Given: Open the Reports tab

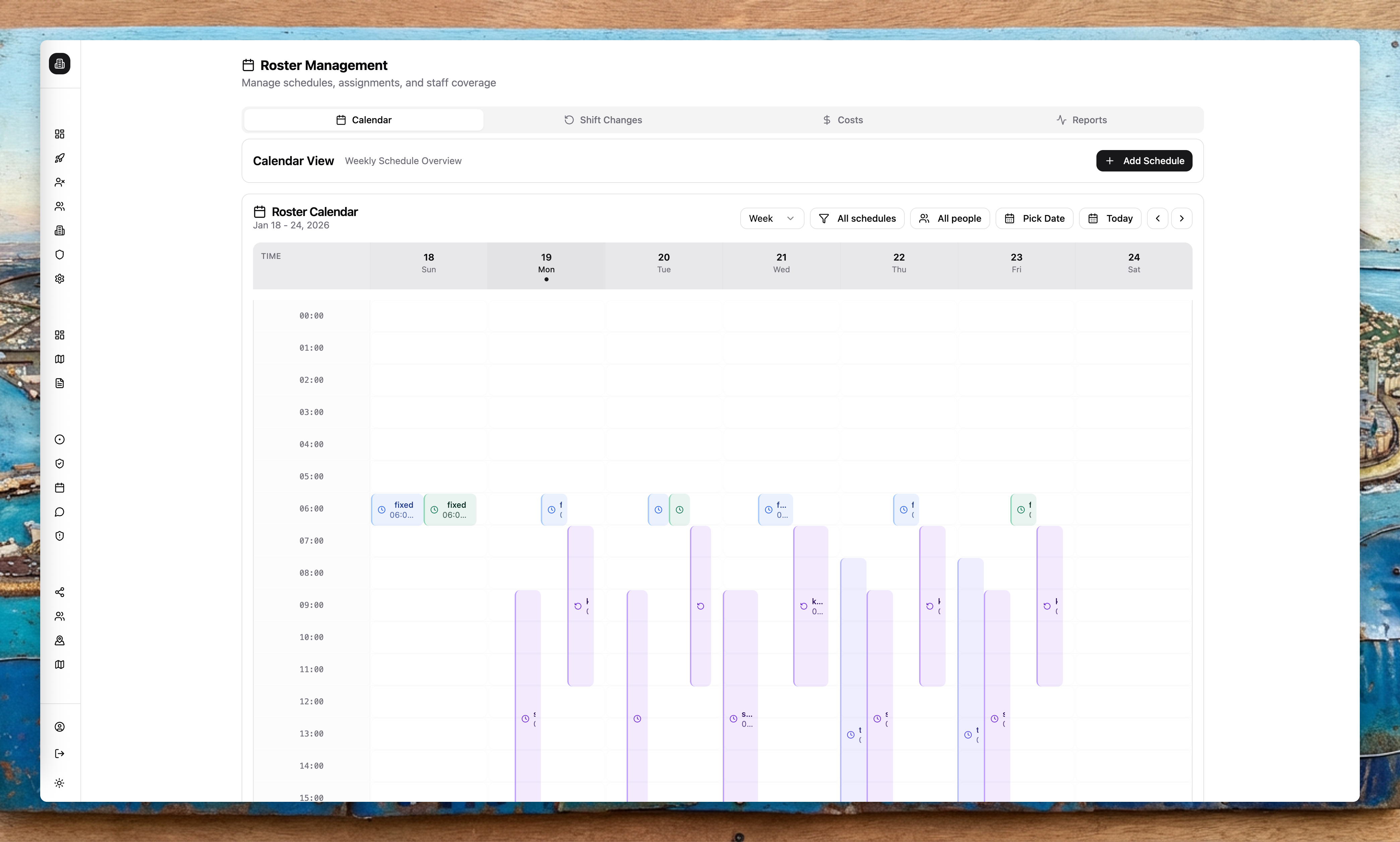Looking at the screenshot, I should pyautogui.click(x=1082, y=120).
